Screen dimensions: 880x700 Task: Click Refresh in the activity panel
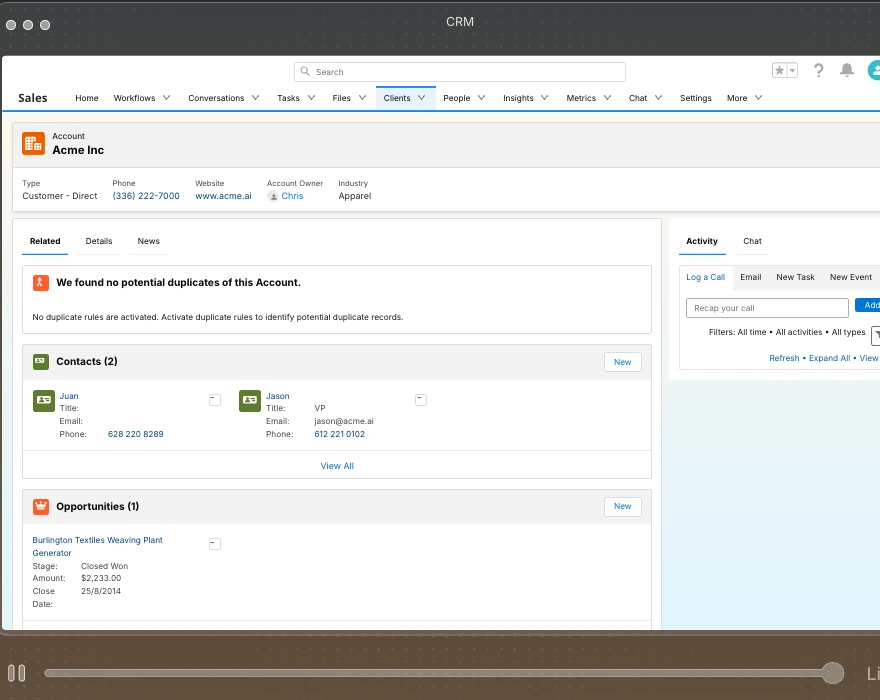coord(784,358)
